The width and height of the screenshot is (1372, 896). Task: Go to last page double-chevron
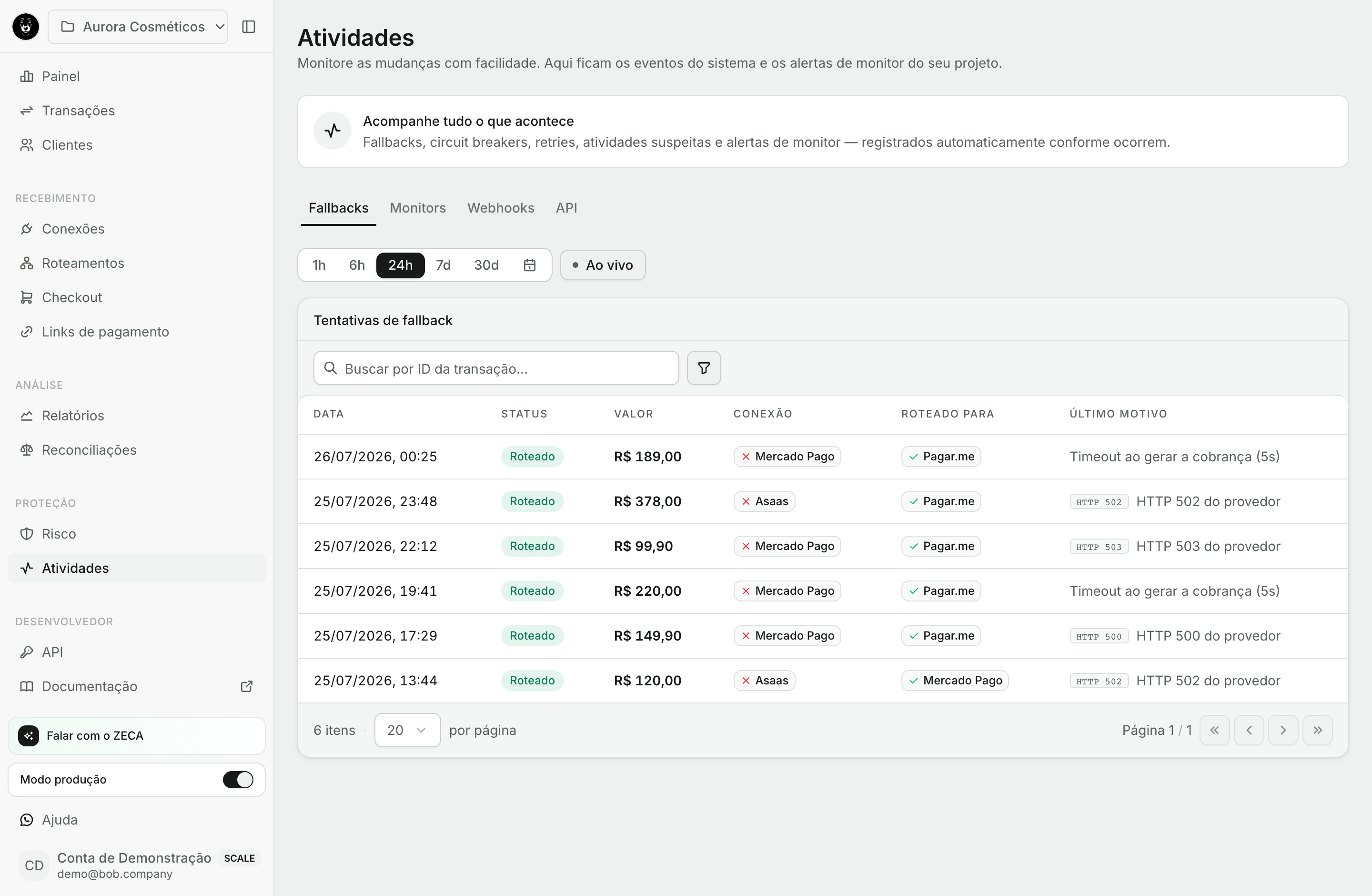point(1317,731)
